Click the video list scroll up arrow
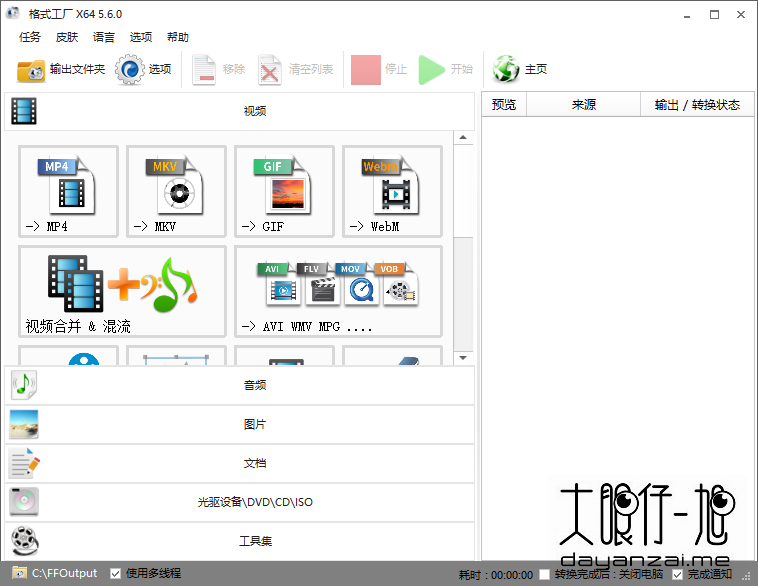The height and width of the screenshot is (586, 758). click(463, 138)
